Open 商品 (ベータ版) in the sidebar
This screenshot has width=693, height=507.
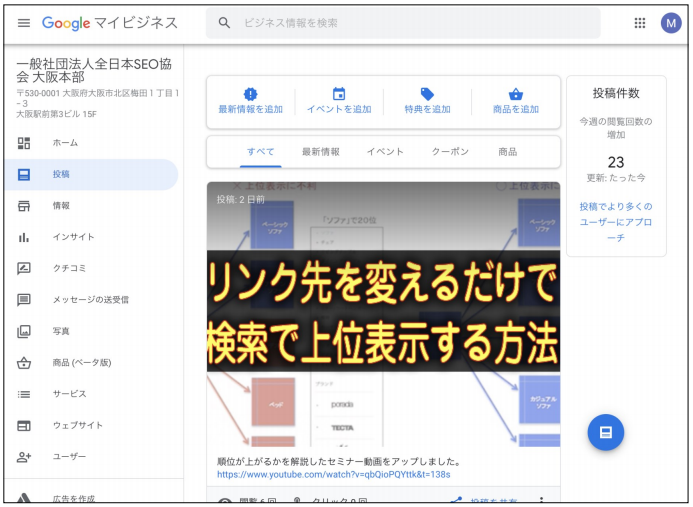click(x=91, y=363)
